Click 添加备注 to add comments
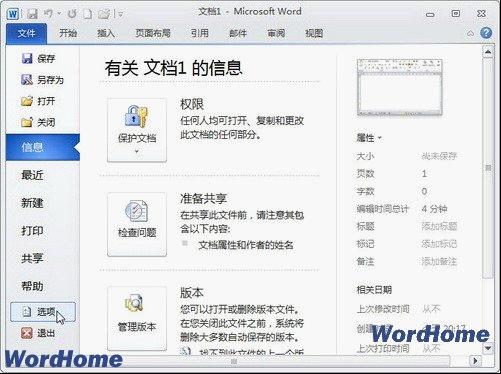This screenshot has height=374, width=501. [439, 261]
